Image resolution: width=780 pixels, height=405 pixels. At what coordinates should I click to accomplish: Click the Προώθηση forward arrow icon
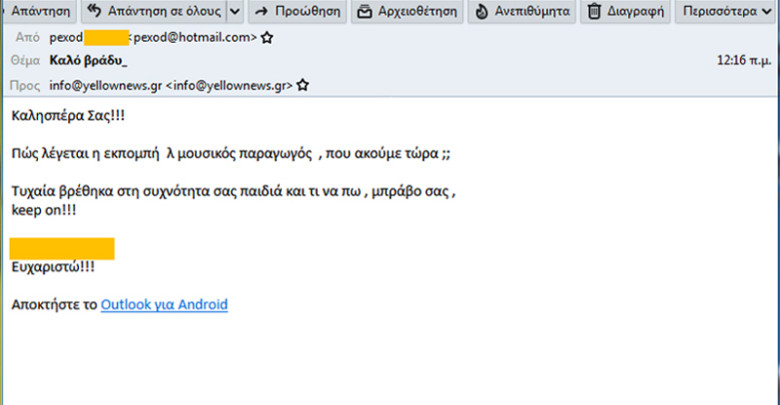click(x=262, y=12)
